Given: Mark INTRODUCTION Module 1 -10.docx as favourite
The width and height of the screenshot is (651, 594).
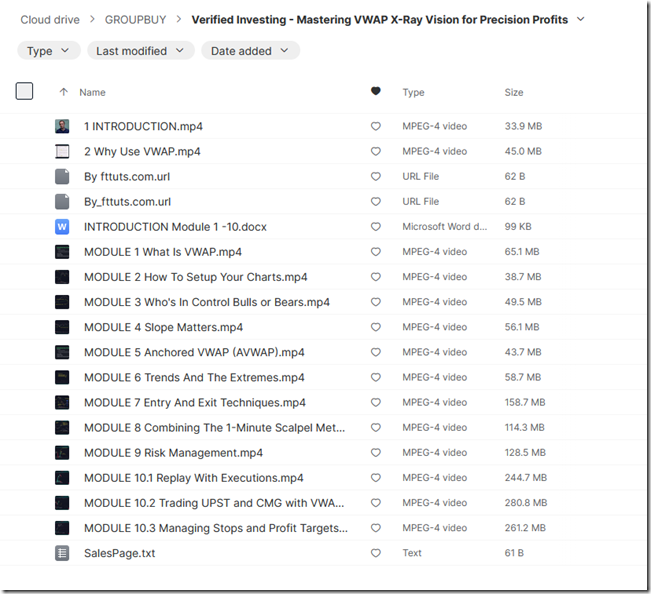Looking at the screenshot, I should [376, 227].
